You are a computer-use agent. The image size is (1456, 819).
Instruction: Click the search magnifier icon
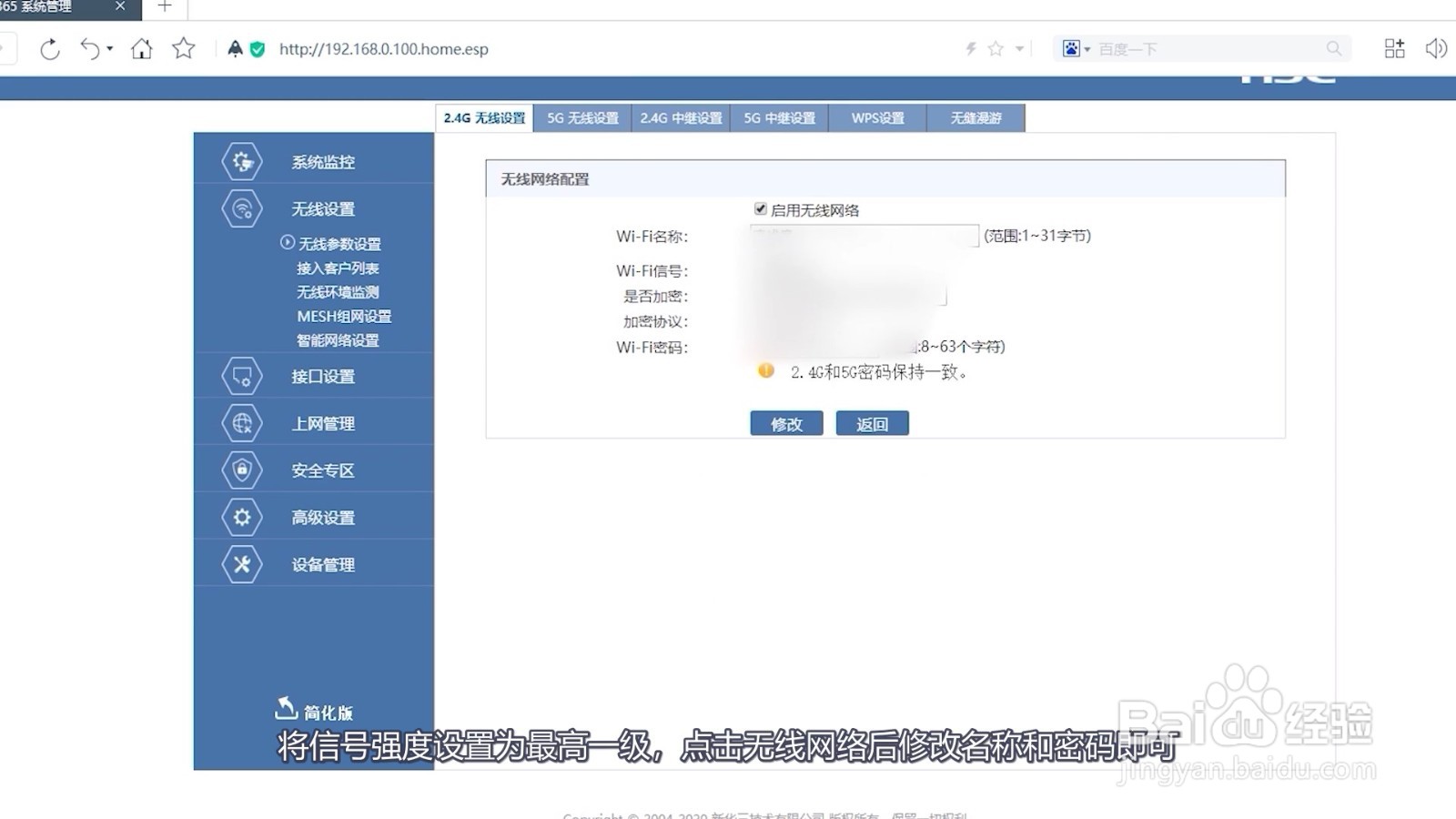coord(1334,49)
